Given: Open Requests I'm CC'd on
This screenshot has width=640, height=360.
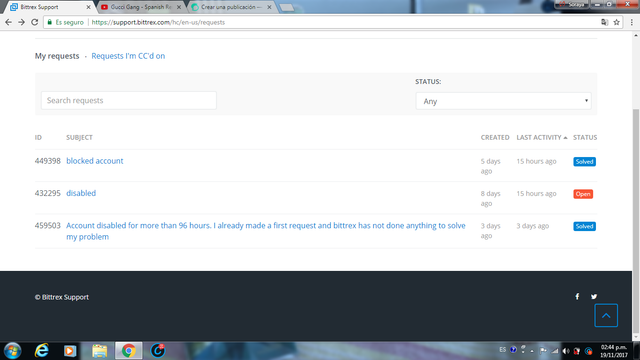Looking at the screenshot, I should click(x=128, y=56).
